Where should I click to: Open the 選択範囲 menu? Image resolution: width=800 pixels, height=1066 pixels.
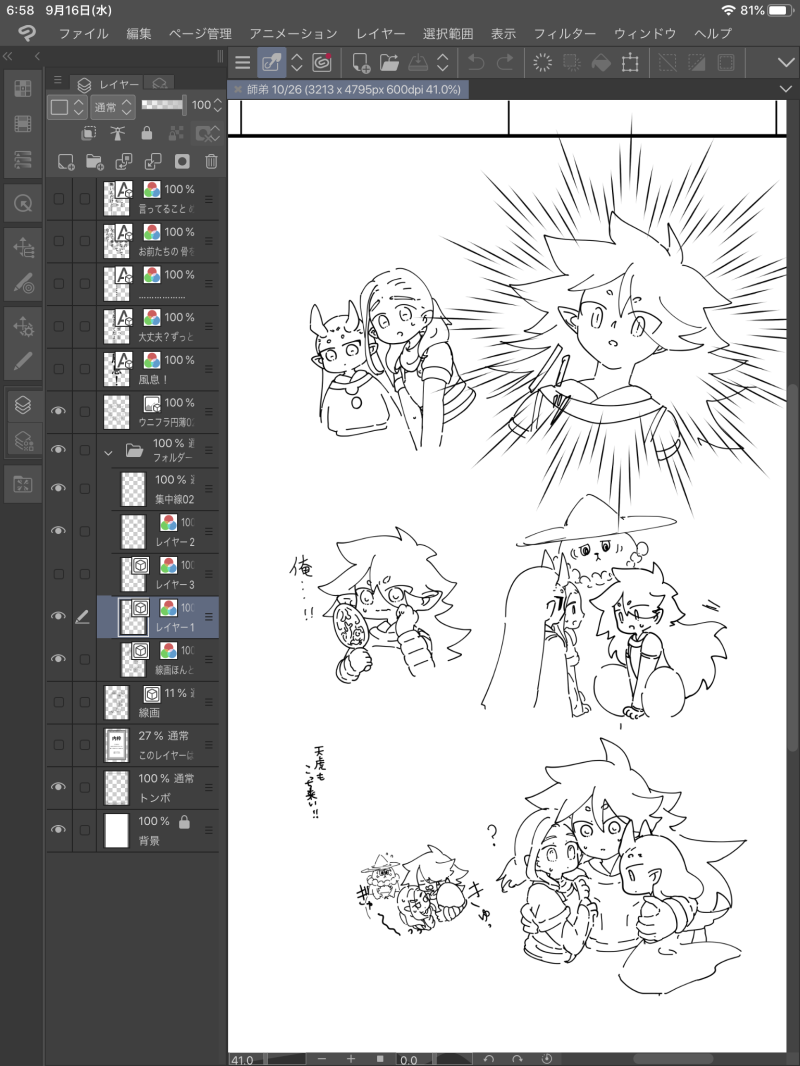(447, 33)
